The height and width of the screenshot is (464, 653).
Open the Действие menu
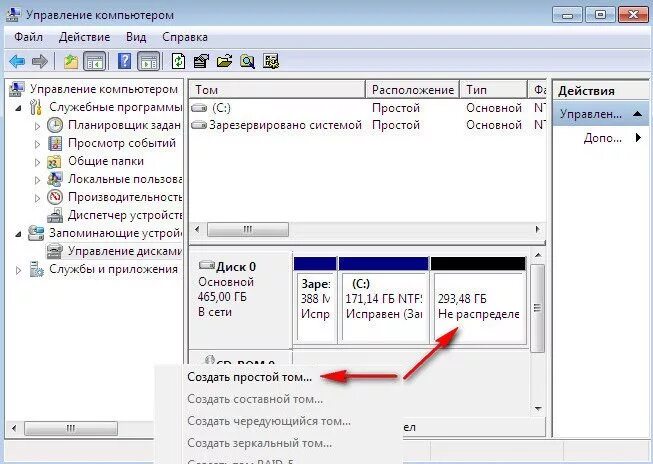click(x=85, y=37)
